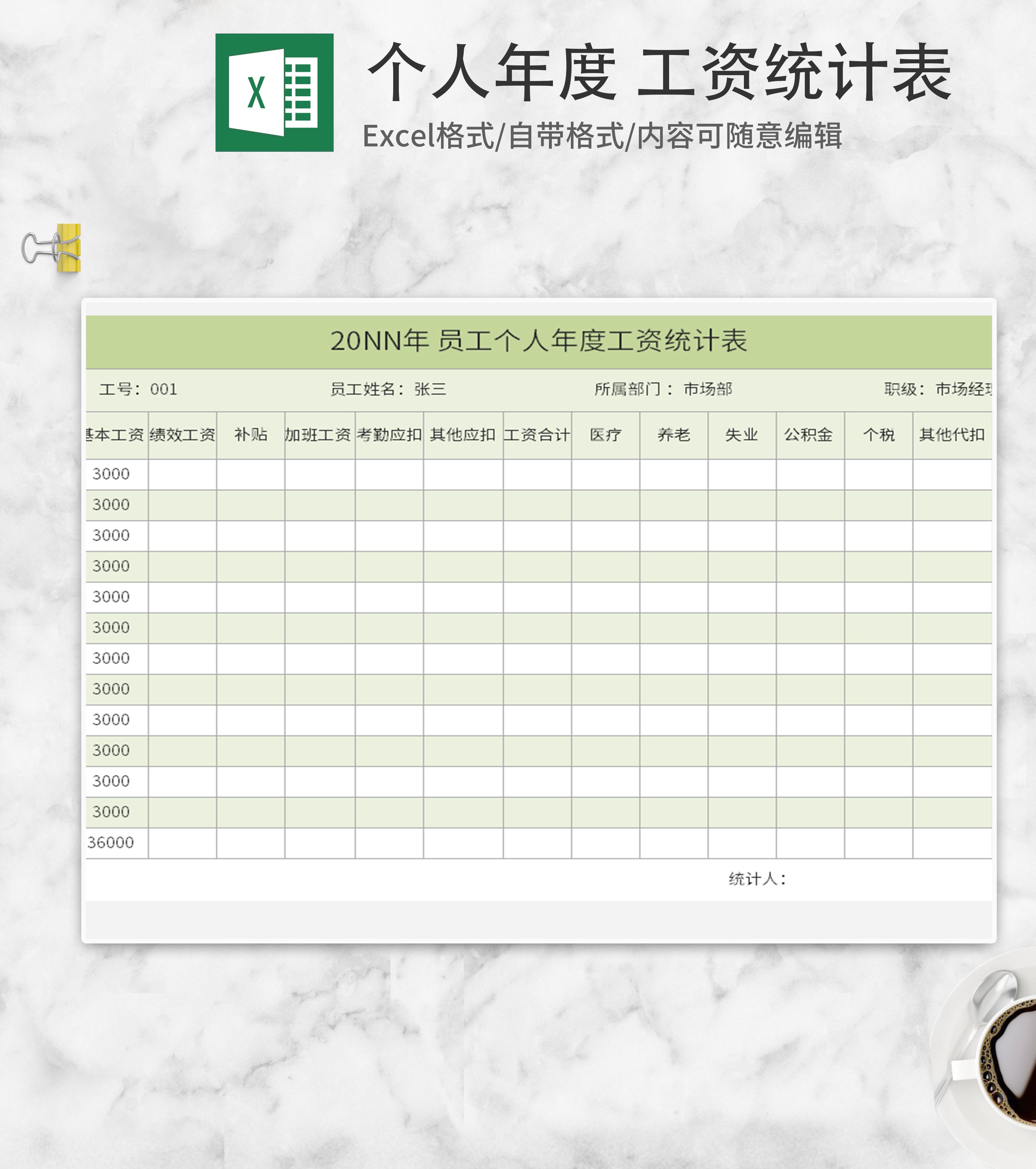
Task: Click the 加班工资 header cell
Action: (x=319, y=435)
